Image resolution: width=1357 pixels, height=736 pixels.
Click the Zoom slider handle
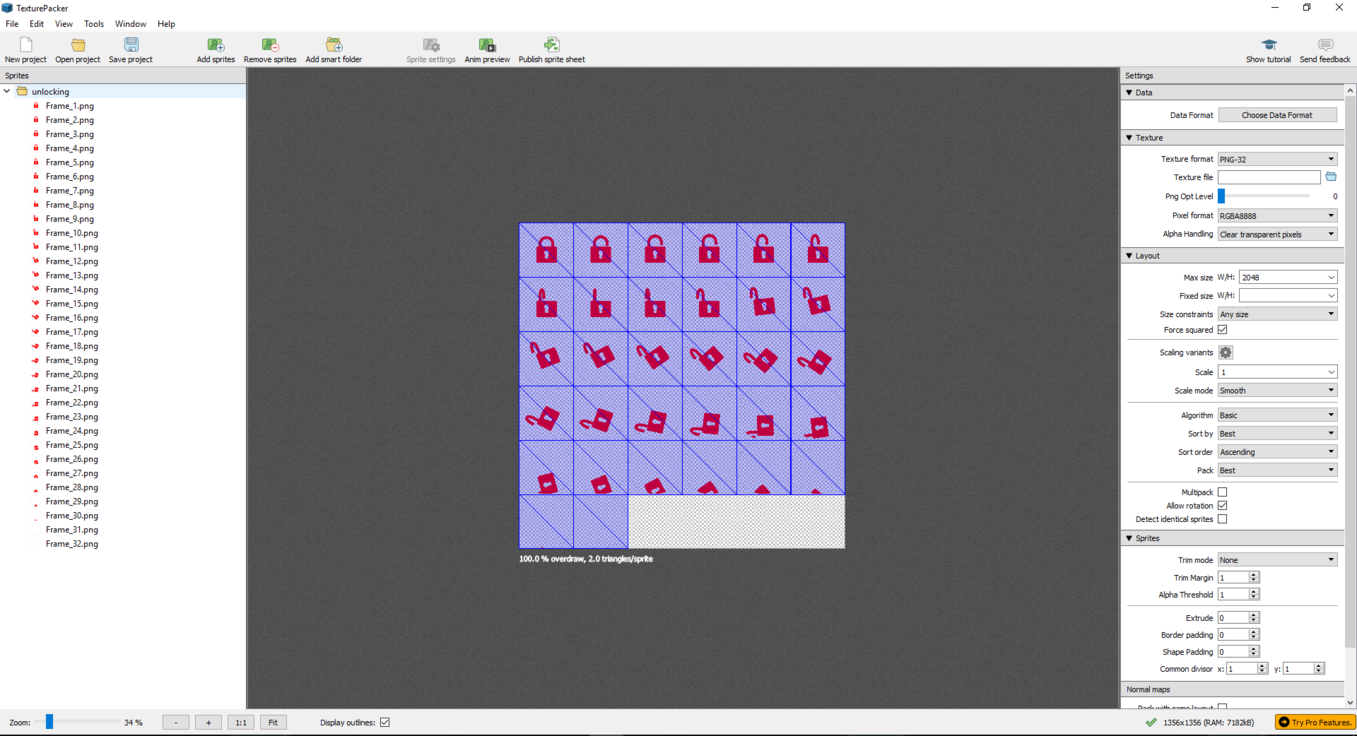coord(49,722)
